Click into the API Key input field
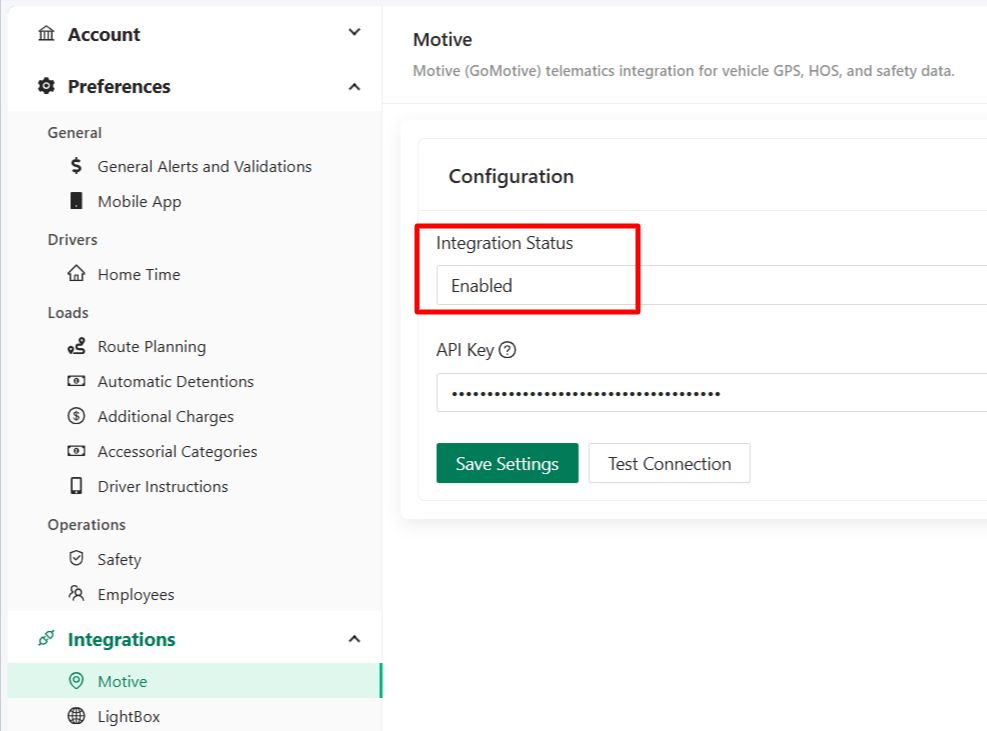The image size is (987, 731). coord(711,393)
